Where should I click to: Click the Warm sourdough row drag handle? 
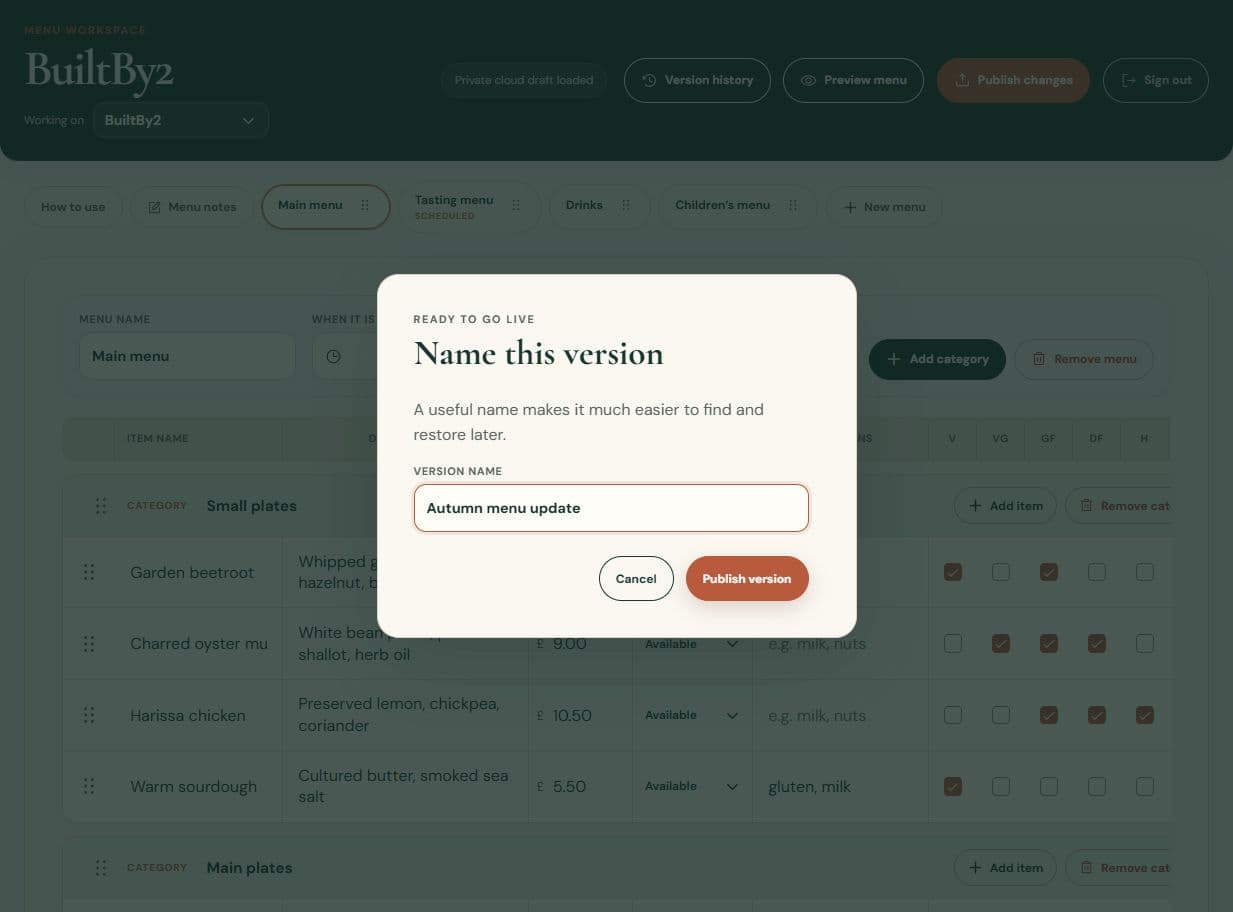click(89, 787)
